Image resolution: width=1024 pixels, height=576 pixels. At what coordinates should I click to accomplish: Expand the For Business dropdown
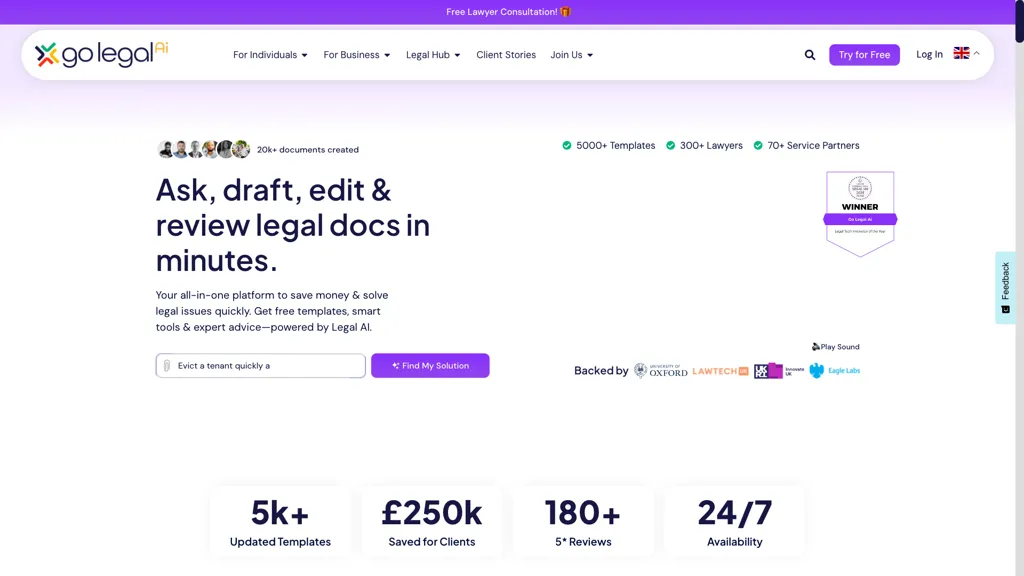coord(356,55)
